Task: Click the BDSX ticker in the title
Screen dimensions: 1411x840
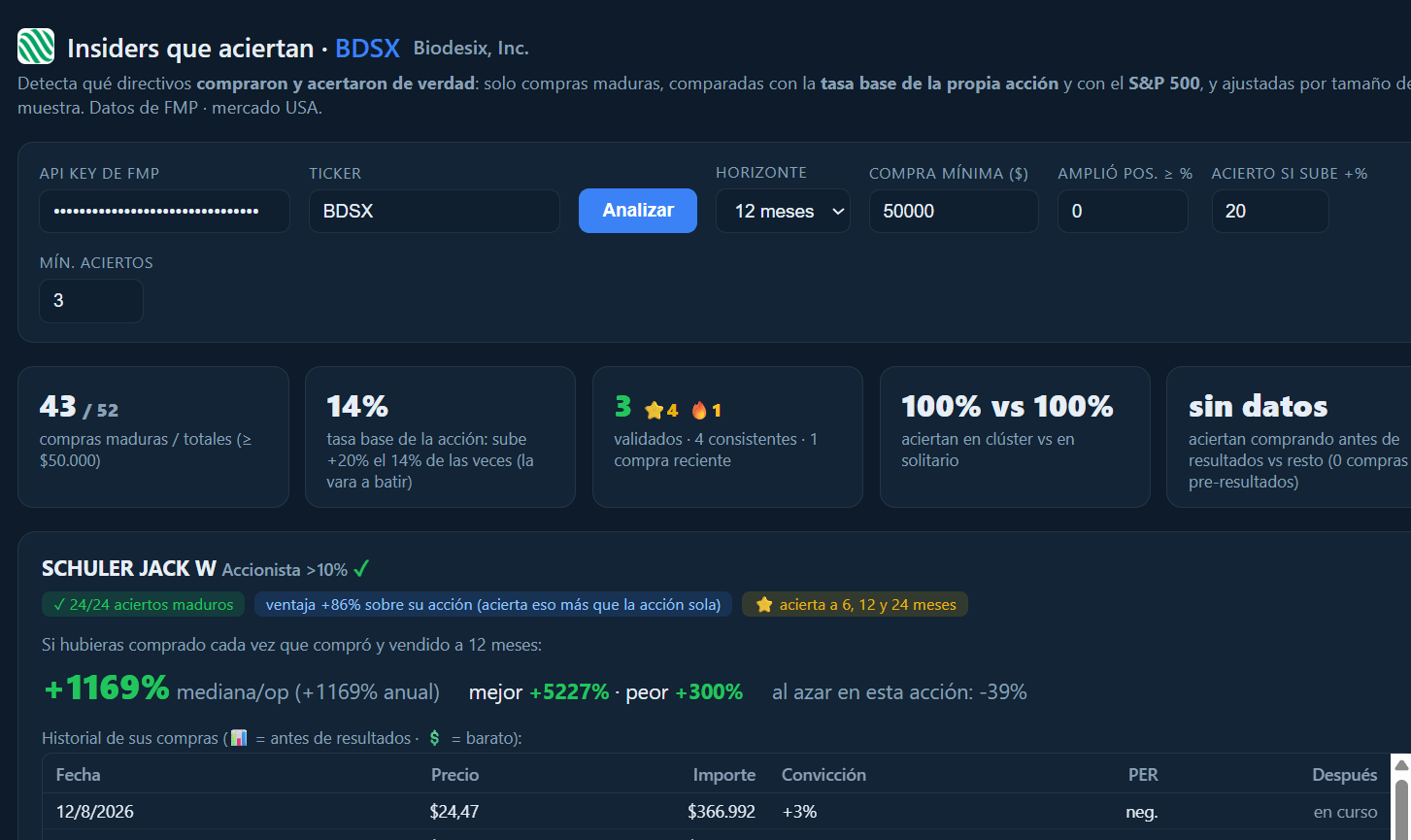Action: (x=367, y=48)
